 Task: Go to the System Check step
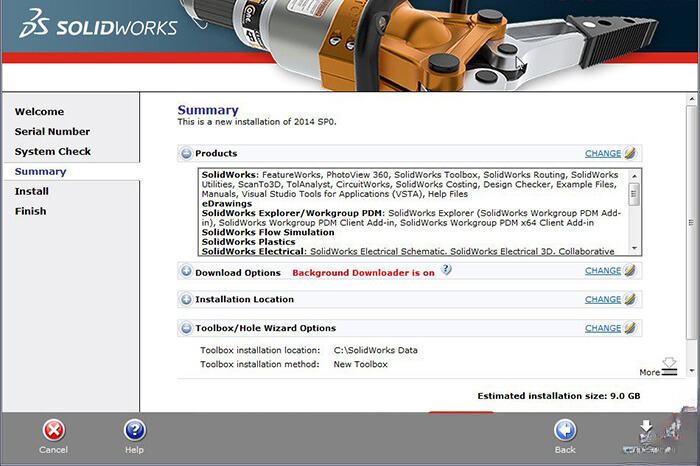pos(53,152)
